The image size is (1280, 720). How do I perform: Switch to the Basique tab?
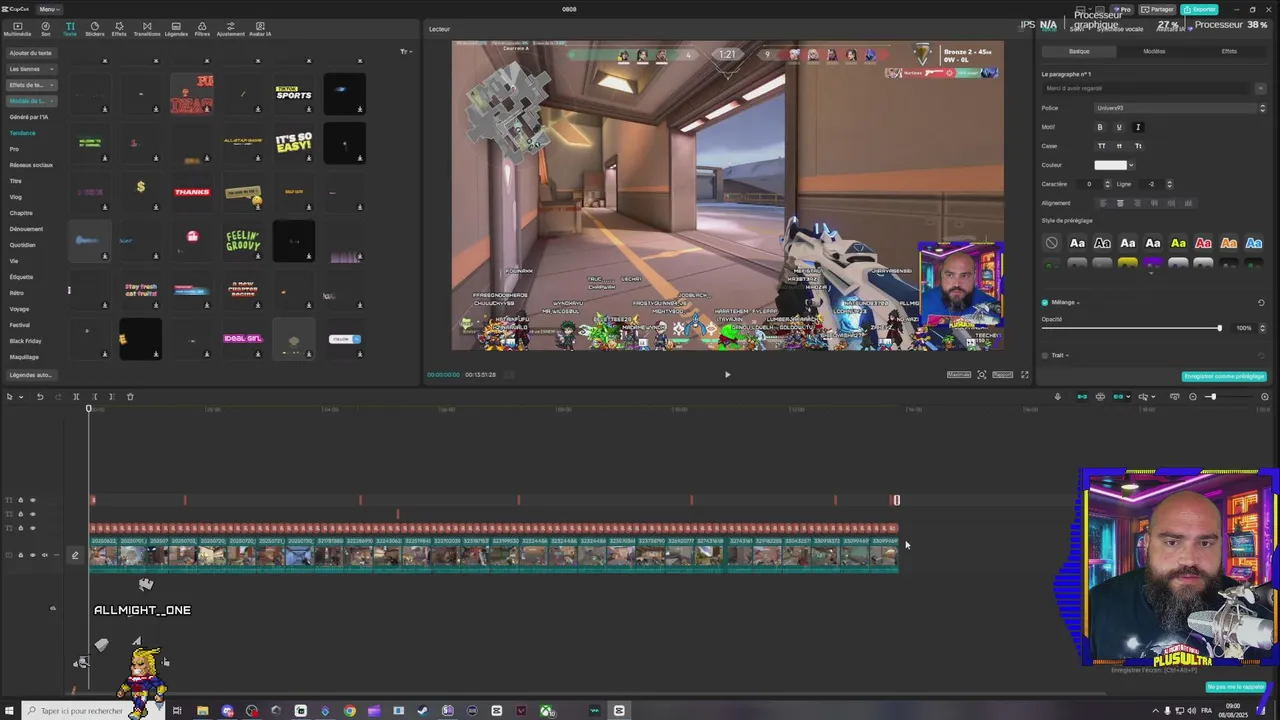(1079, 51)
